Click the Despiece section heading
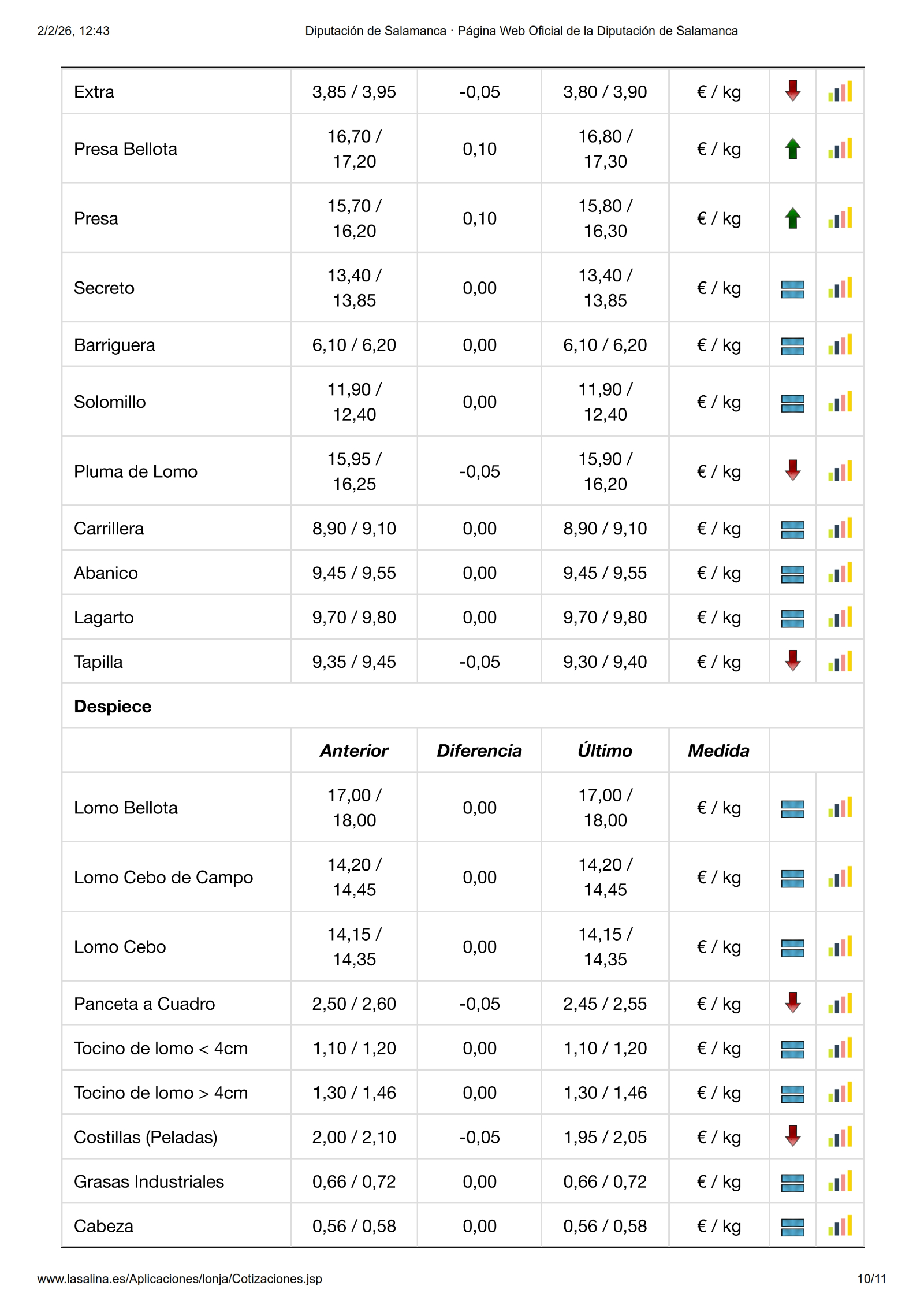This screenshot has height=1308, width=924. [113, 706]
